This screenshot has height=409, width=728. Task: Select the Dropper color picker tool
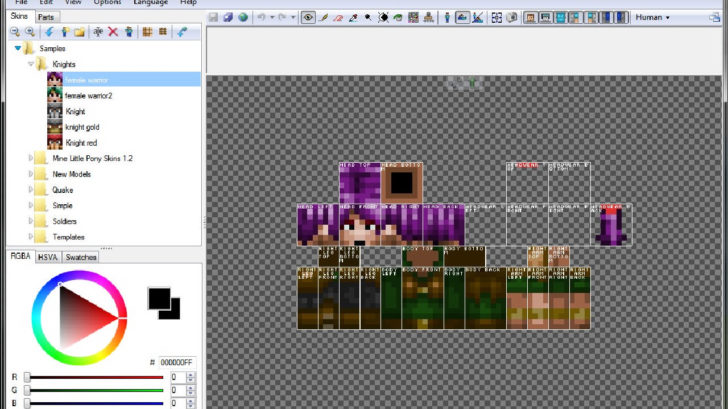353,18
